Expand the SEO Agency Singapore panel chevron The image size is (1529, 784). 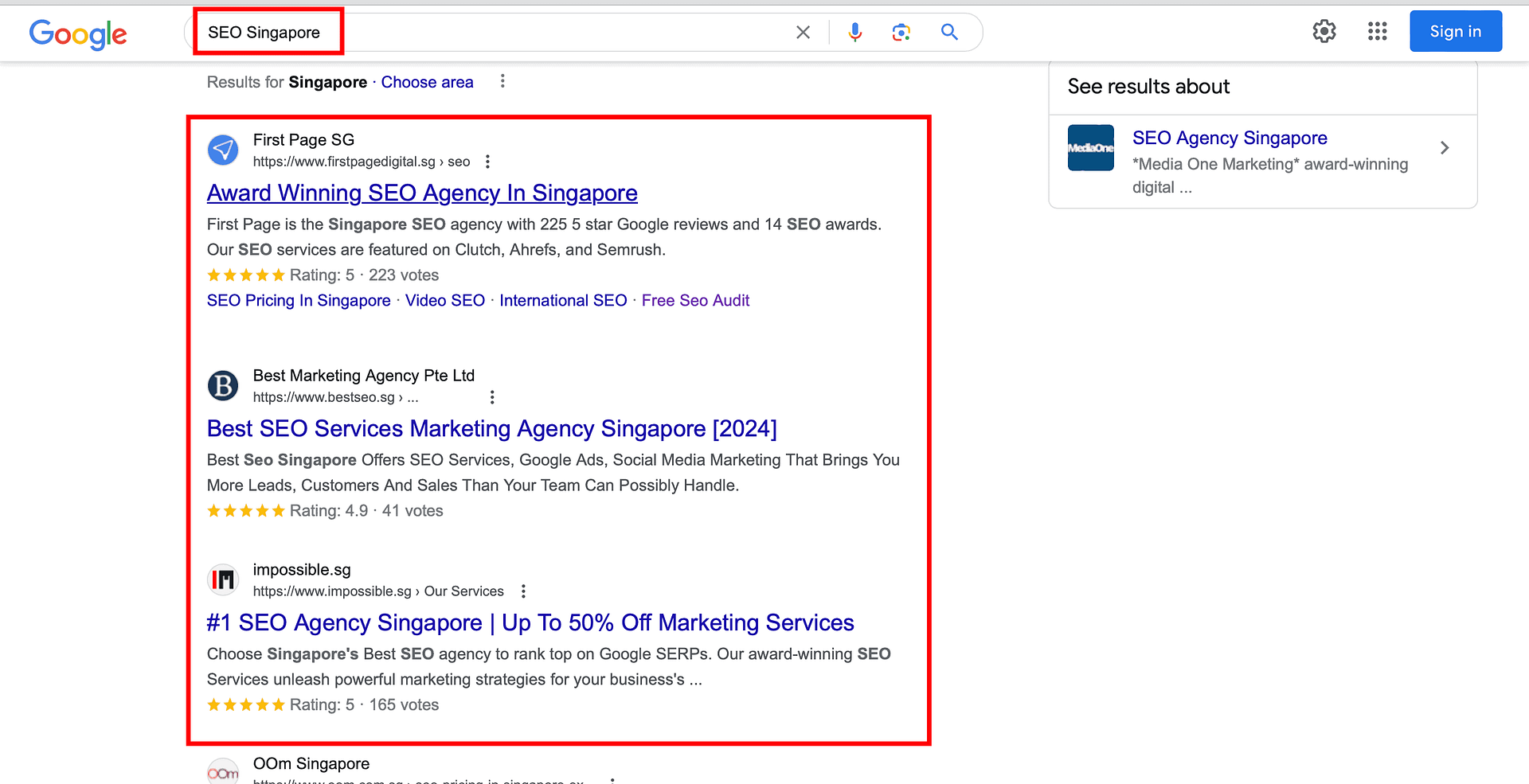[1444, 148]
